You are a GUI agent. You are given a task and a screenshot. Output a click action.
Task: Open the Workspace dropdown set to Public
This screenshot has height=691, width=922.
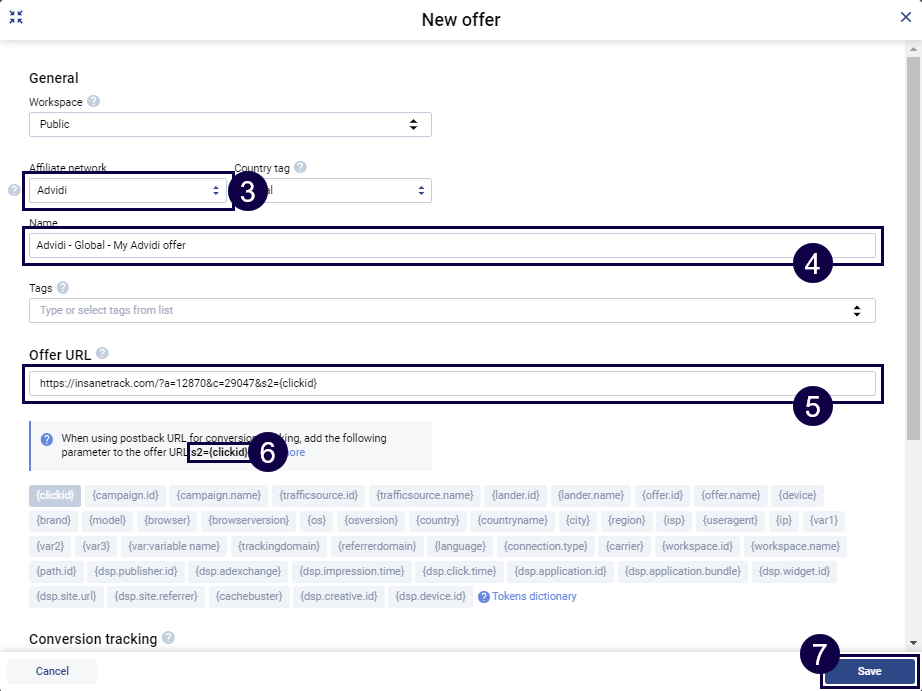pyautogui.click(x=230, y=124)
